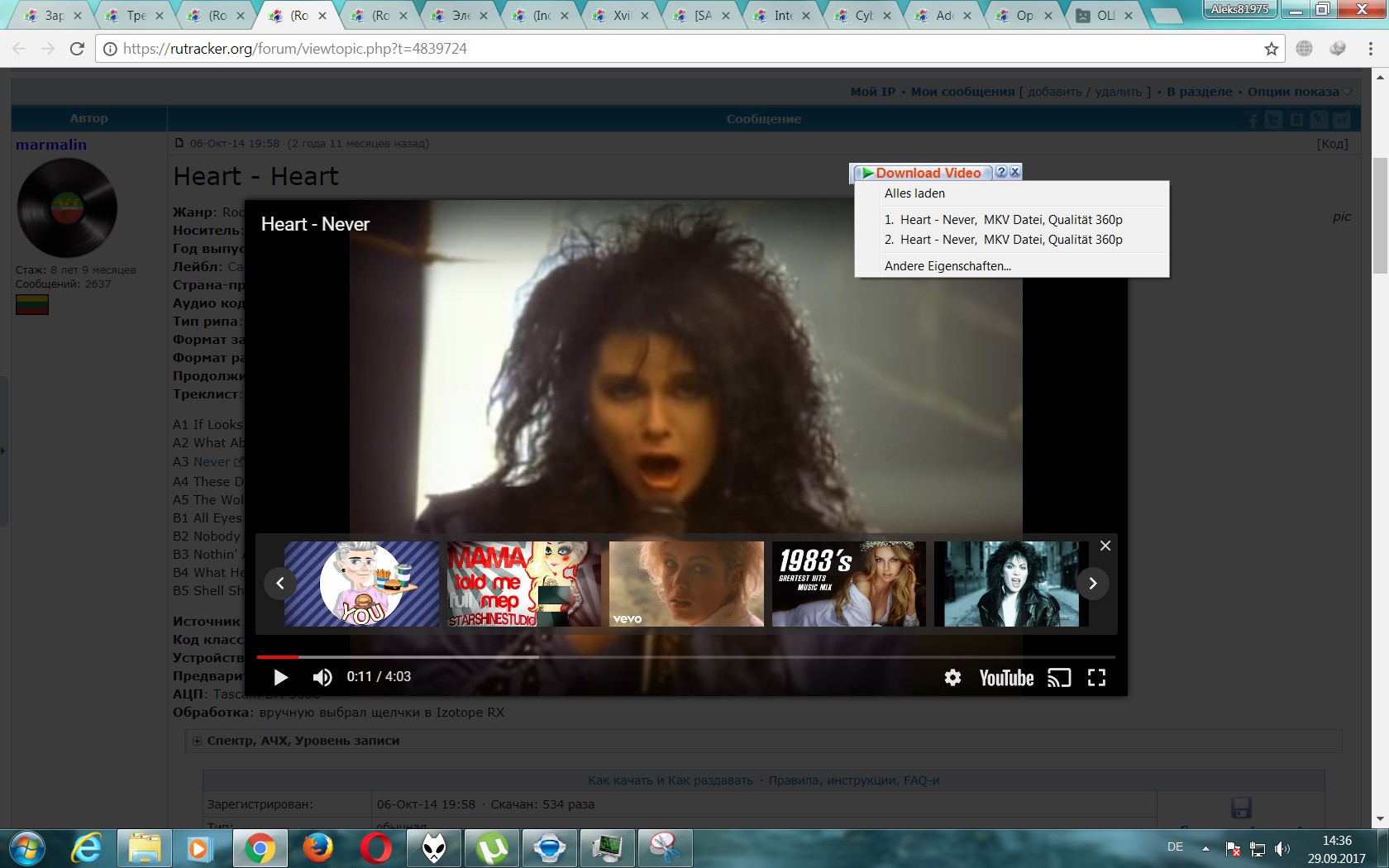
Task: Open the 'MAMA told me' suggested thumbnail
Action: (524, 584)
